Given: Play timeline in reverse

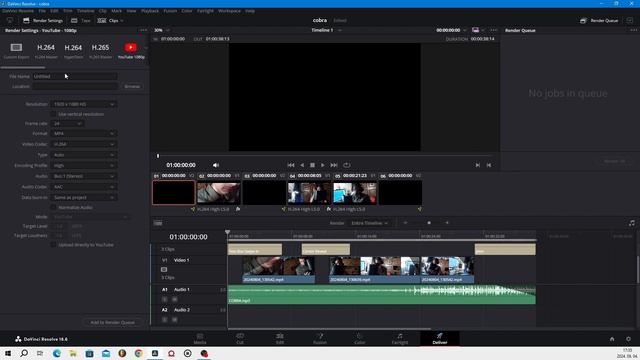Looking at the screenshot, I should (302, 165).
